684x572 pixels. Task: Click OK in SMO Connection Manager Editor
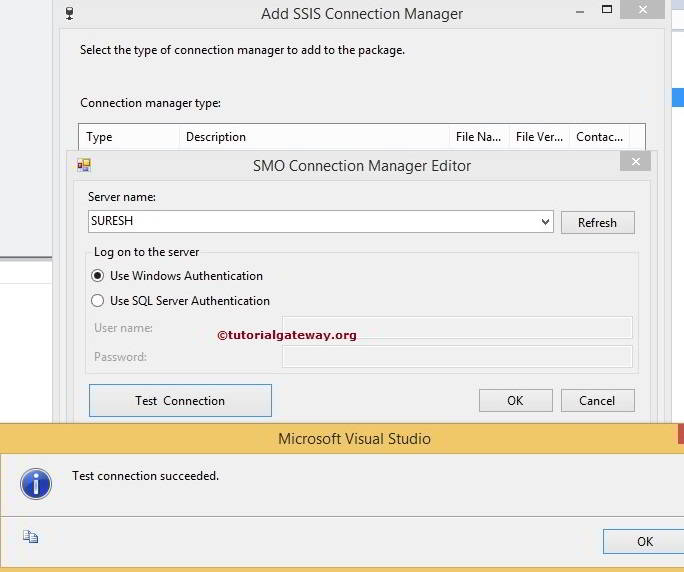pyautogui.click(x=516, y=401)
